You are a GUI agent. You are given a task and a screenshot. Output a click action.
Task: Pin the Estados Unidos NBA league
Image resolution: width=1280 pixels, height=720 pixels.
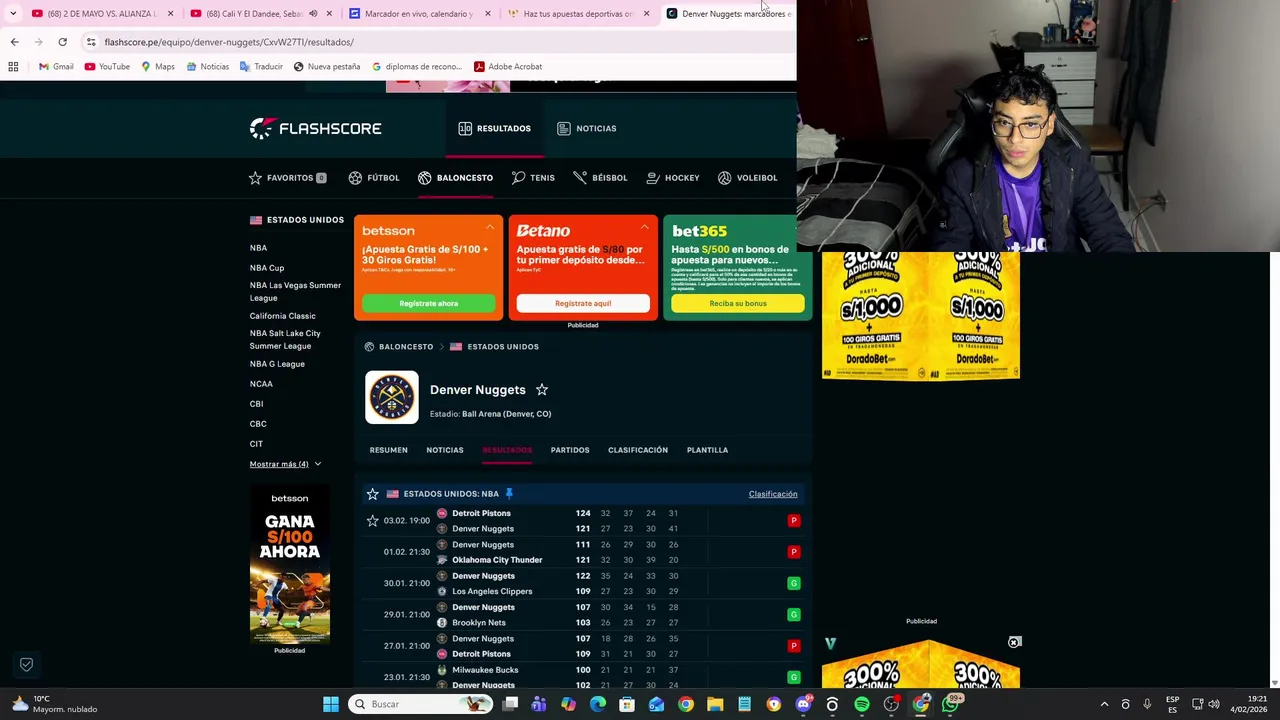509,493
